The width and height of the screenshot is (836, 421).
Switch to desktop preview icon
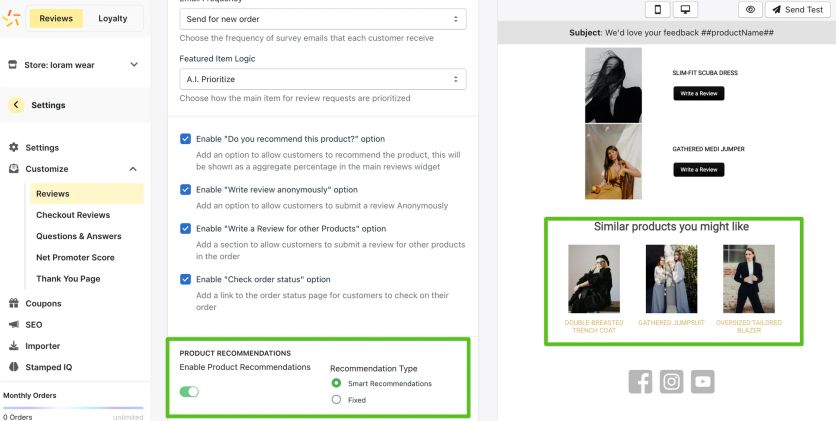685,10
